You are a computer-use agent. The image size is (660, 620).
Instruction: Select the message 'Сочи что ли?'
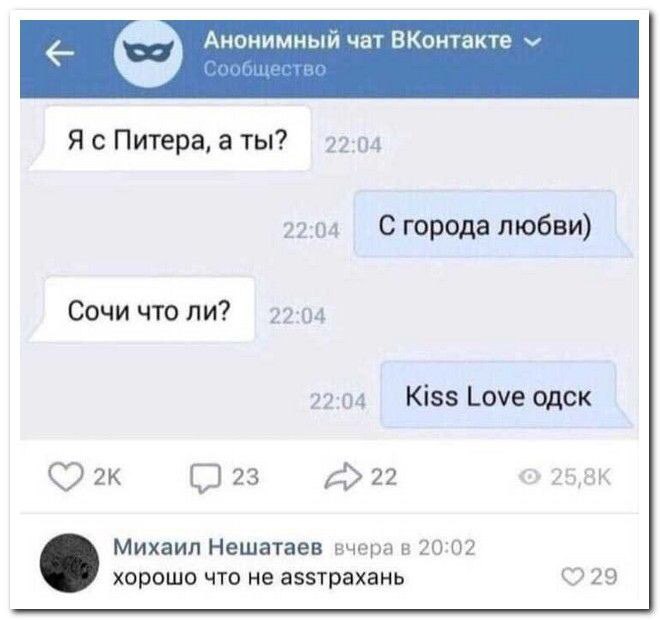143,310
